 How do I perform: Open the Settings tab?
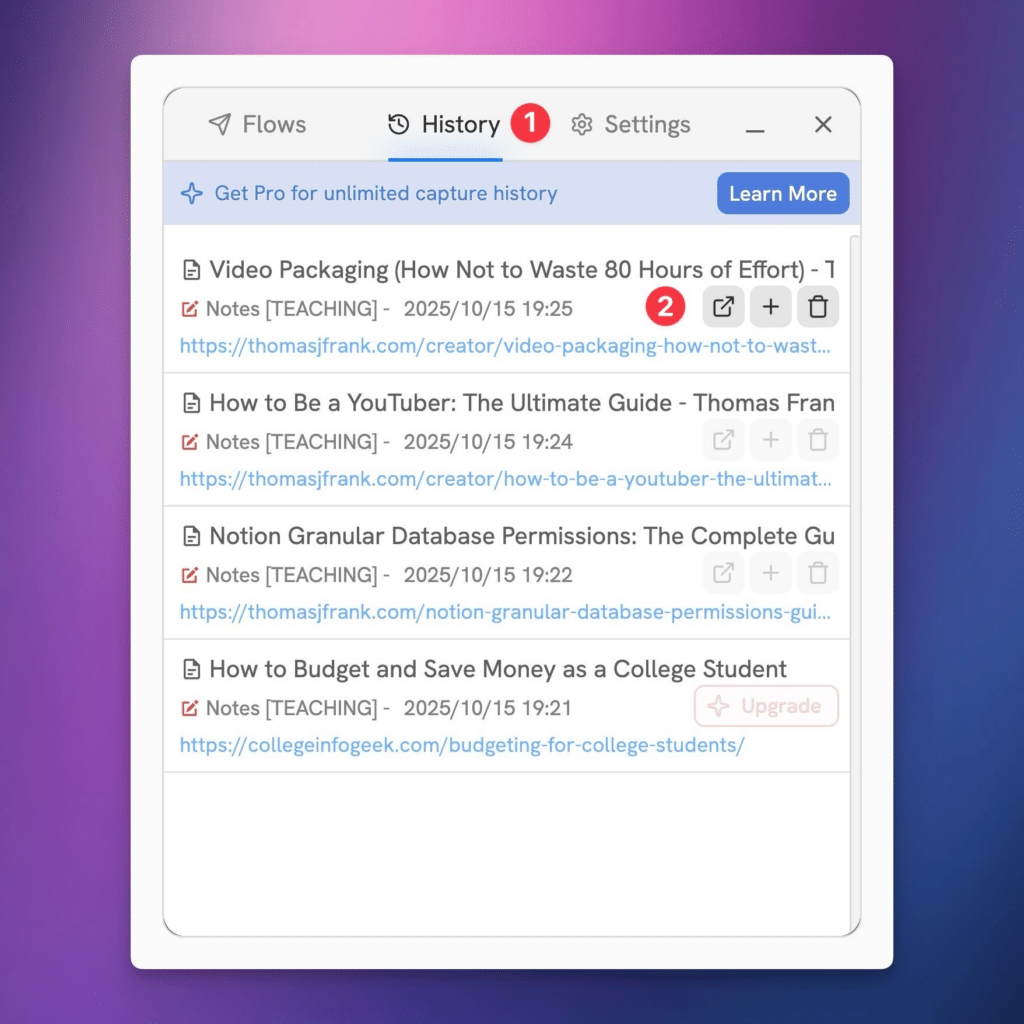pos(631,125)
